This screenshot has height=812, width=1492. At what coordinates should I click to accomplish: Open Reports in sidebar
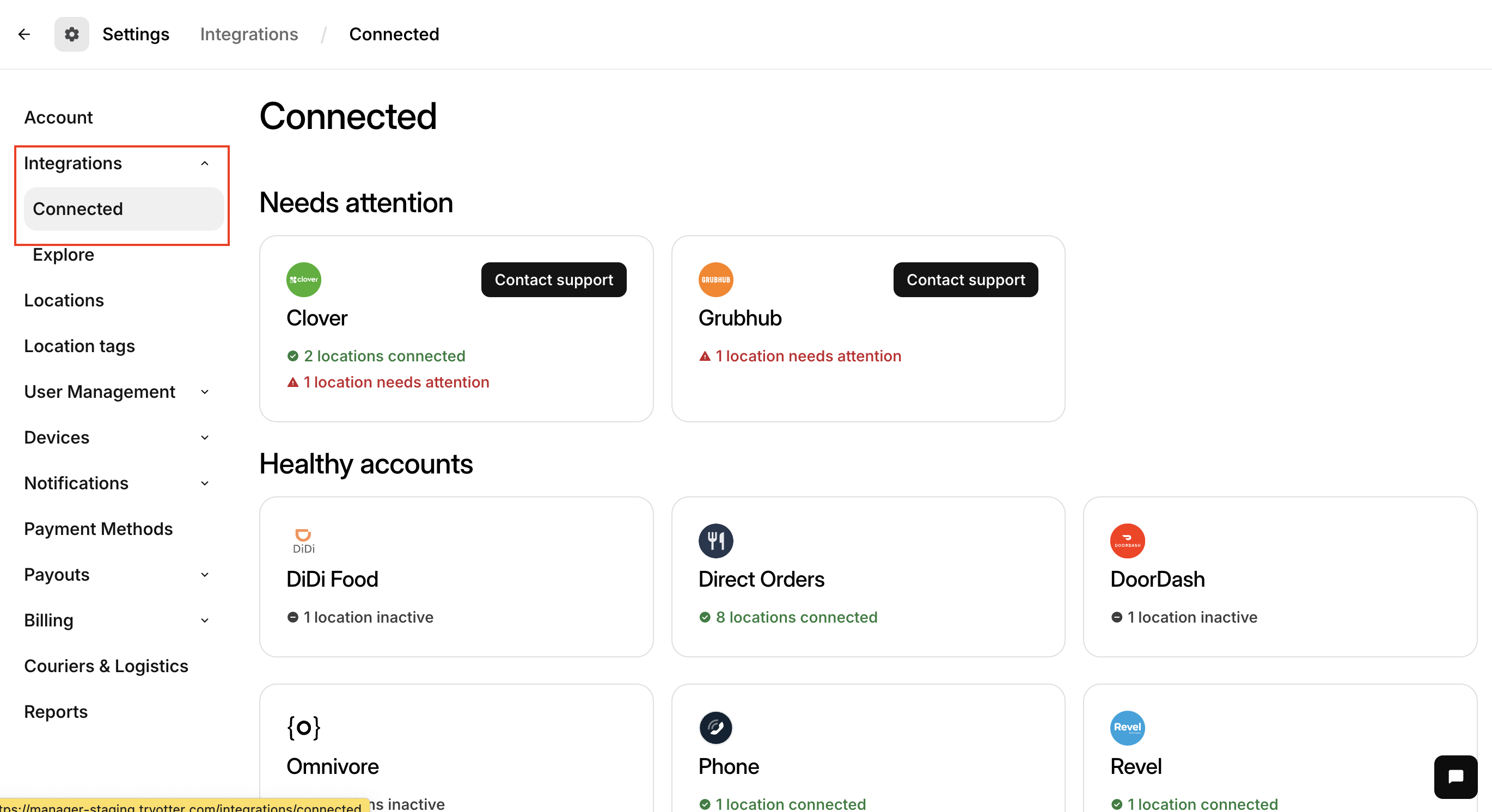56,712
